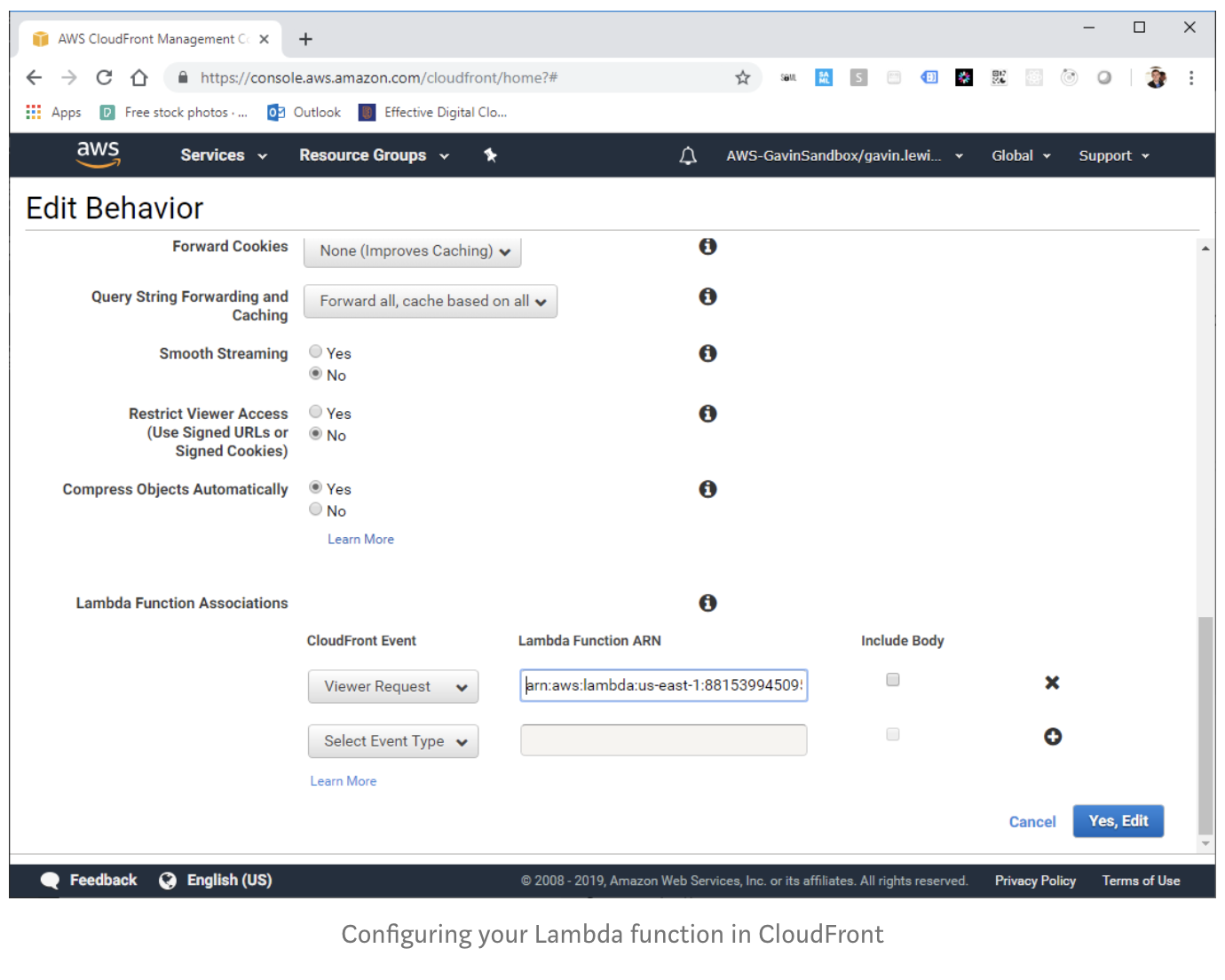Screen dimensions: 1225x980
Task: Set Compress Objects Automatically to Yes
Action: [x=315, y=487]
